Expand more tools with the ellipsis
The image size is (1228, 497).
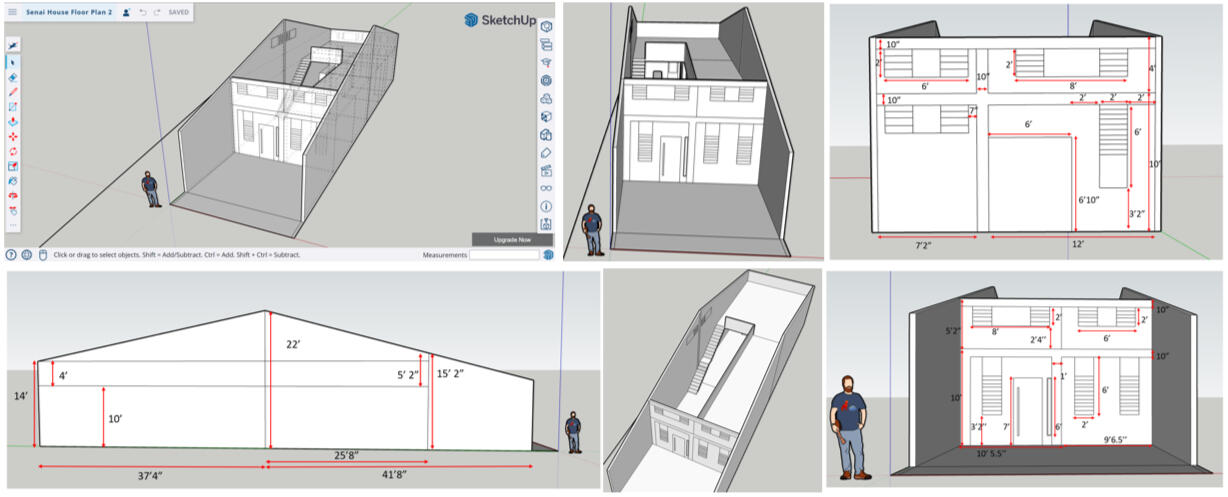coord(12,226)
